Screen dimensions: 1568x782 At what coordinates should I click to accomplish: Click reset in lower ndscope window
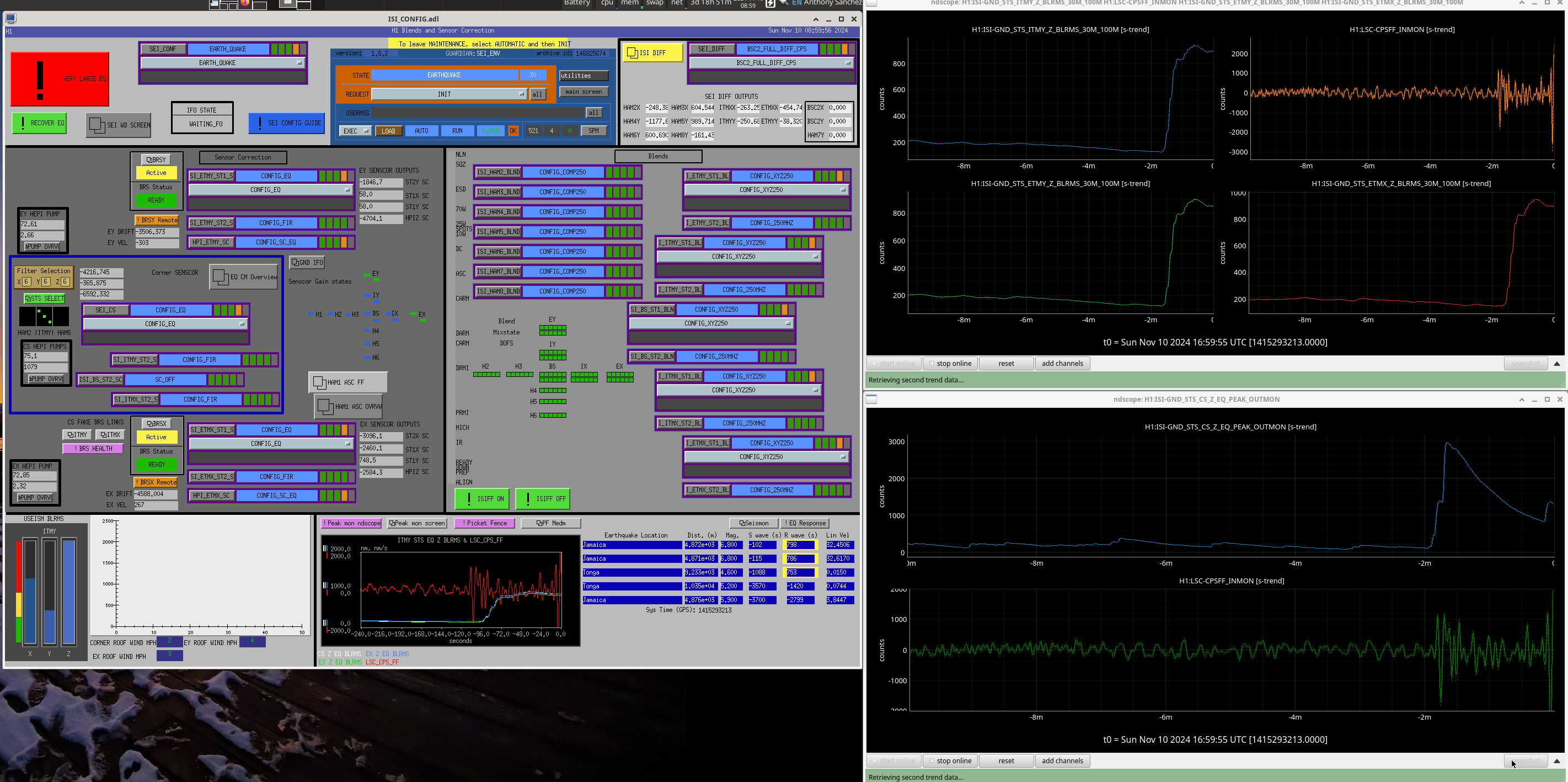click(x=1006, y=760)
